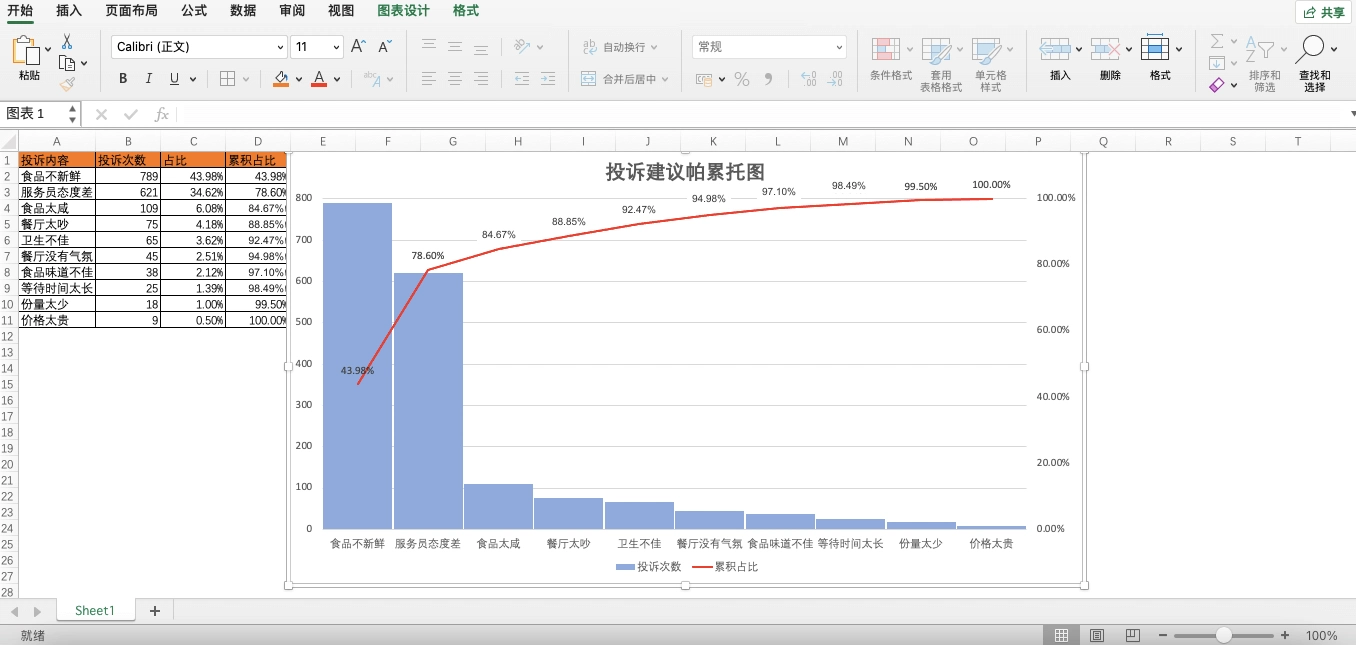This screenshot has height=645, width=1356.
Task: Click the Cell Styles (单元格样式) icon
Action: click(x=987, y=50)
